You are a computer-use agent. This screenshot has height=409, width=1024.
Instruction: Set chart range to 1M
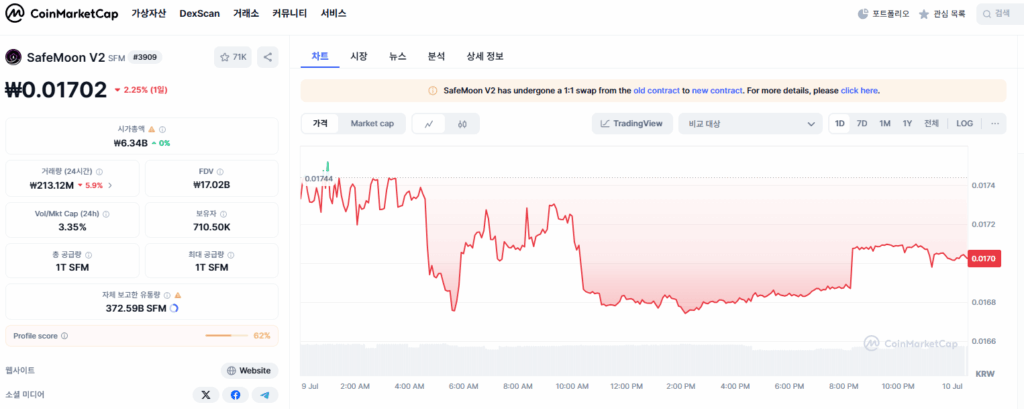[x=884, y=123]
